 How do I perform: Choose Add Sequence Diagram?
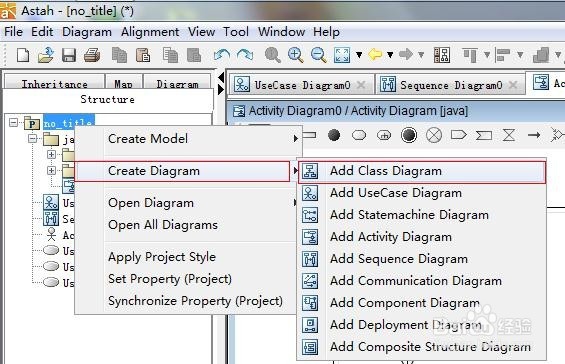(x=422, y=259)
